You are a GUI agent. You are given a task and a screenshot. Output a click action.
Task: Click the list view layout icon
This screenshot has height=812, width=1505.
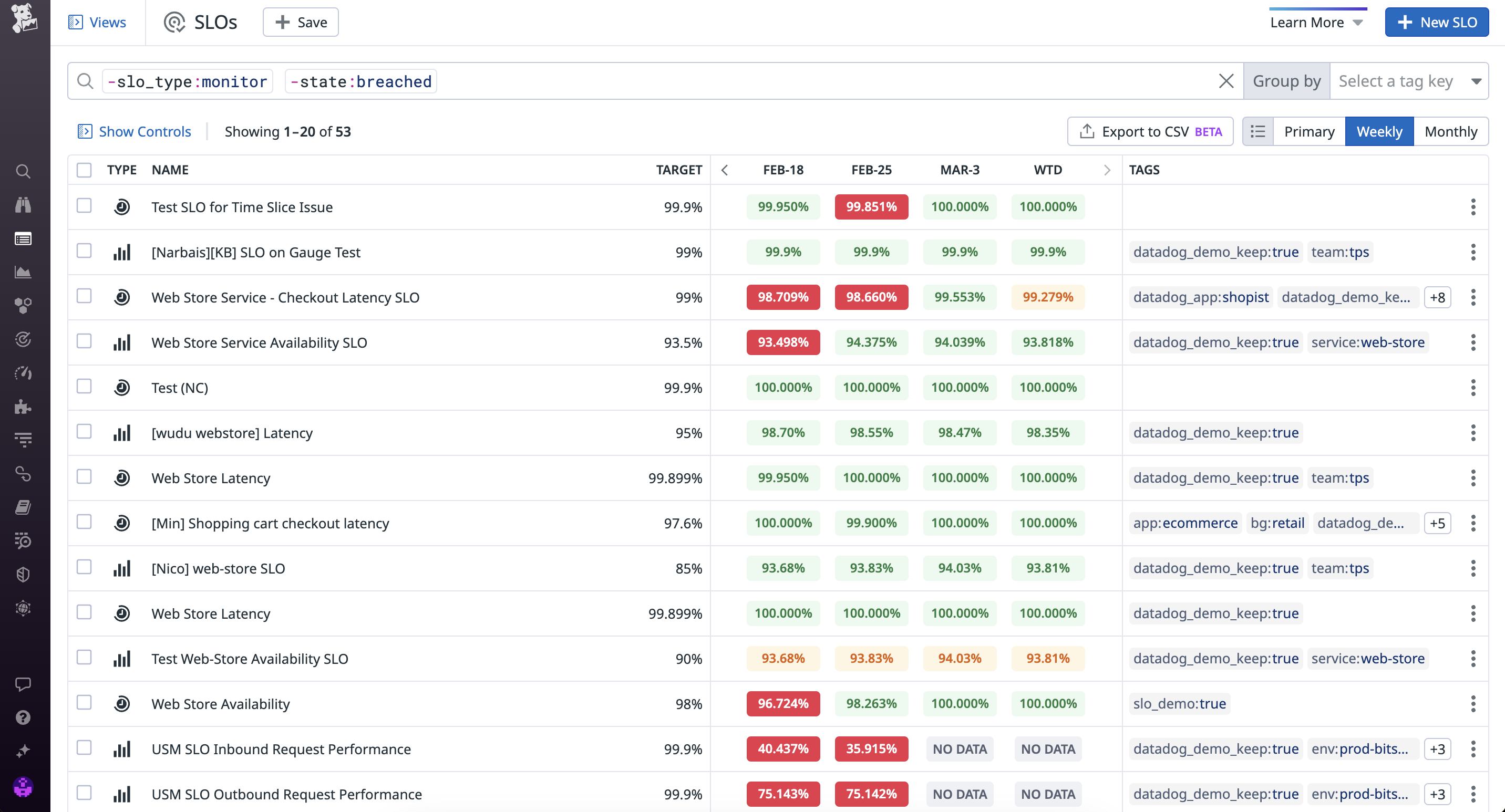[x=1257, y=131]
